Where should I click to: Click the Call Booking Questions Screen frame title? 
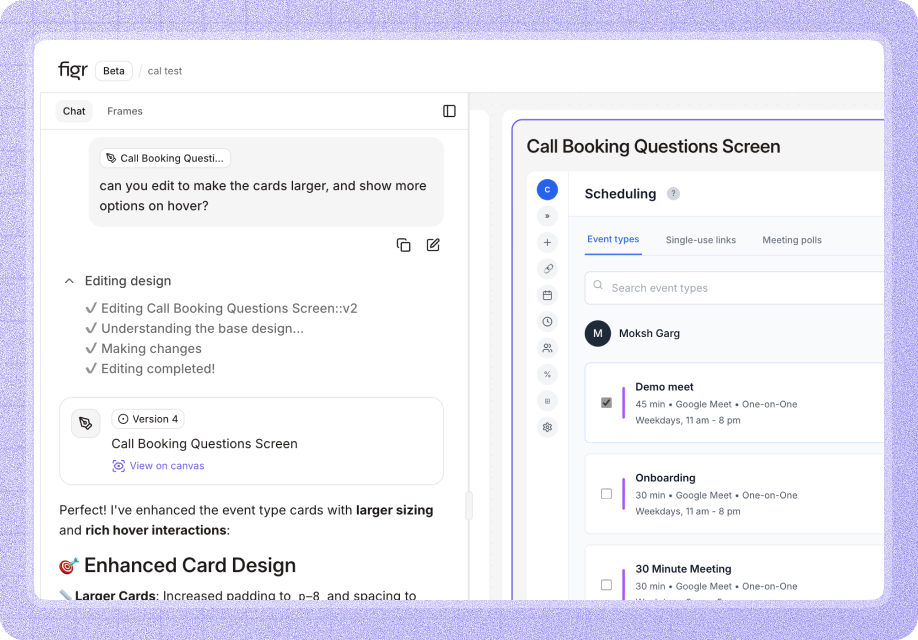tap(653, 146)
